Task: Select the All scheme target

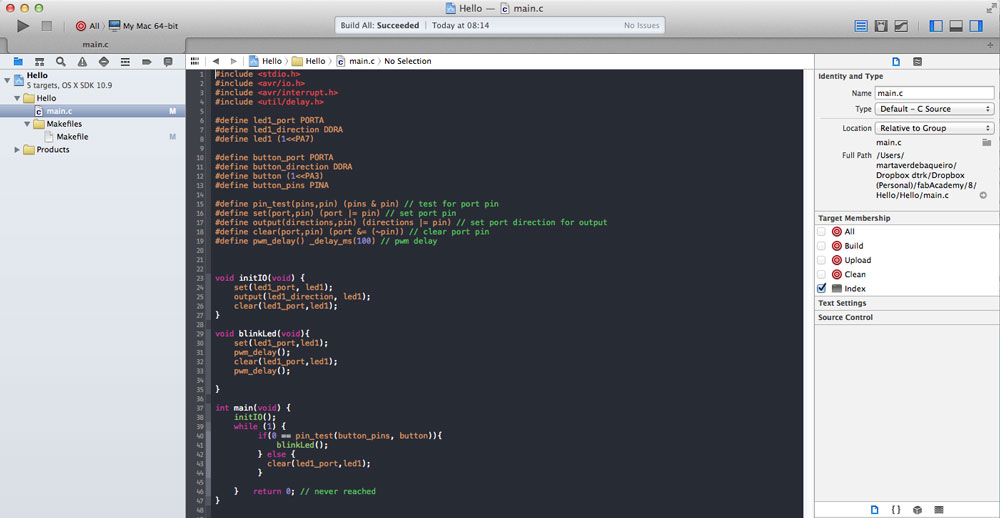Action: 87,26
